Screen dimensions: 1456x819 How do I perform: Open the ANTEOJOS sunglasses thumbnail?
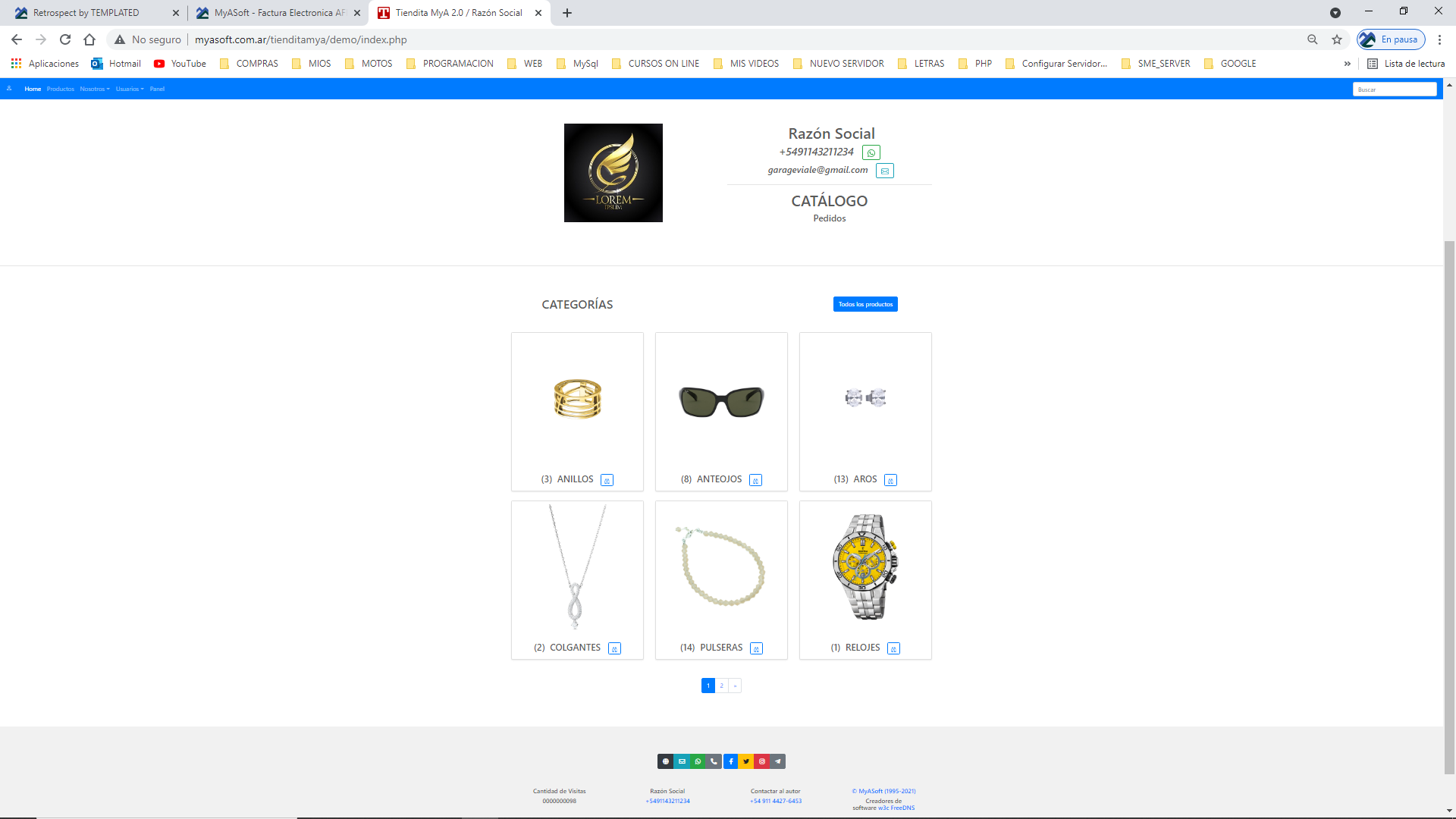[721, 401]
